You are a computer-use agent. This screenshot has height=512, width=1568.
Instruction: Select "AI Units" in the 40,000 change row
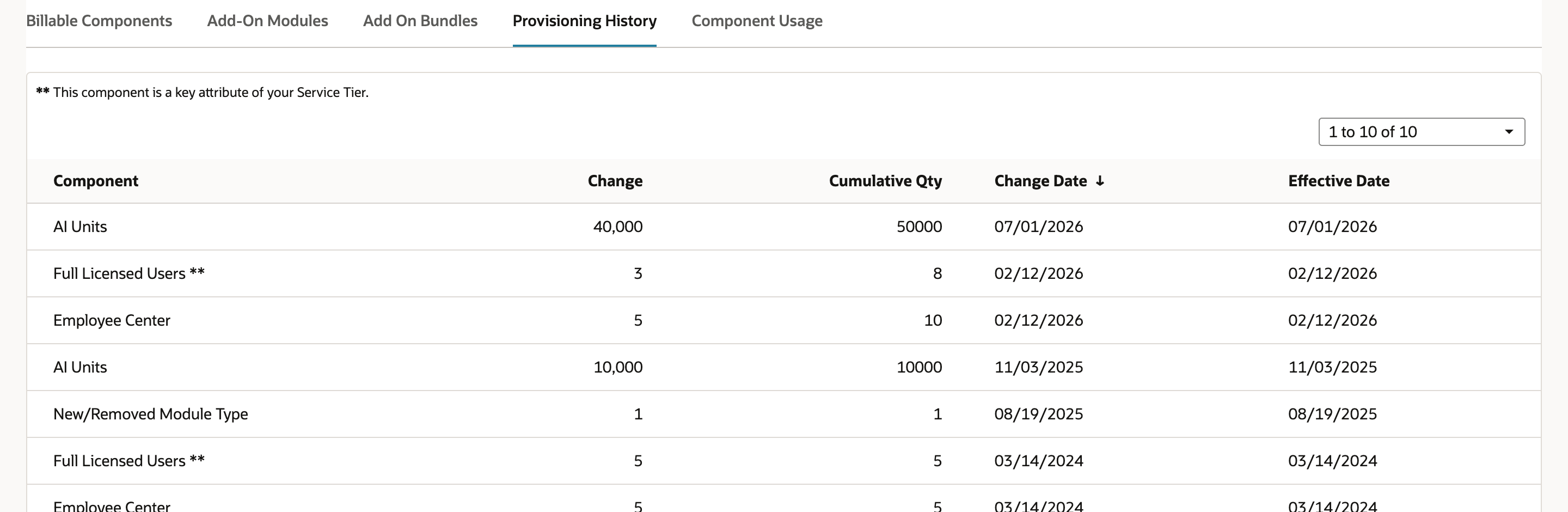79,227
